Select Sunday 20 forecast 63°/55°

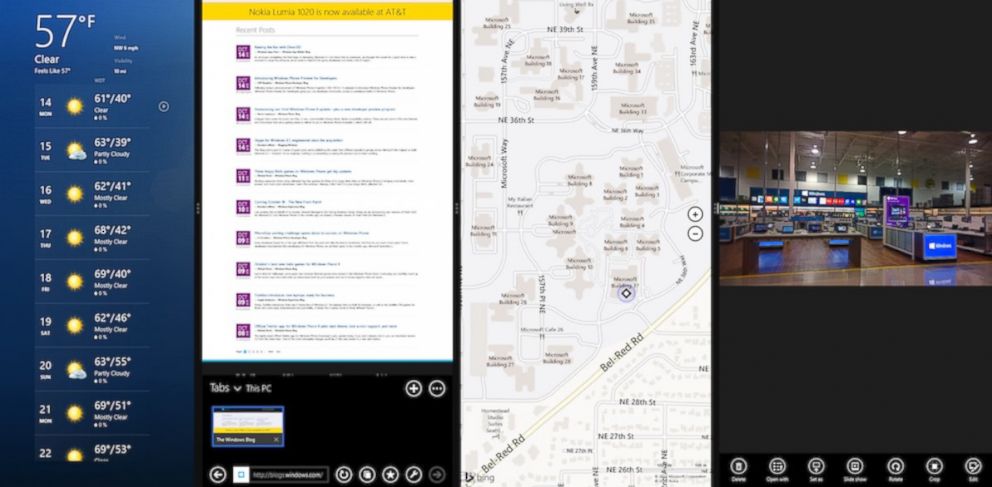pyautogui.click(x=93, y=369)
